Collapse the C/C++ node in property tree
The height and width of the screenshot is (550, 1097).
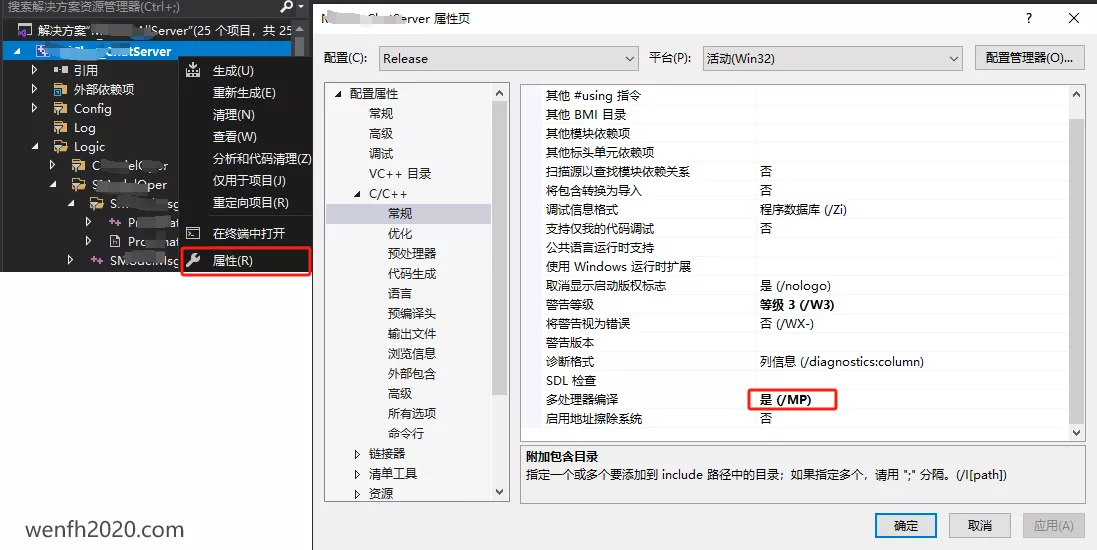tap(357, 194)
